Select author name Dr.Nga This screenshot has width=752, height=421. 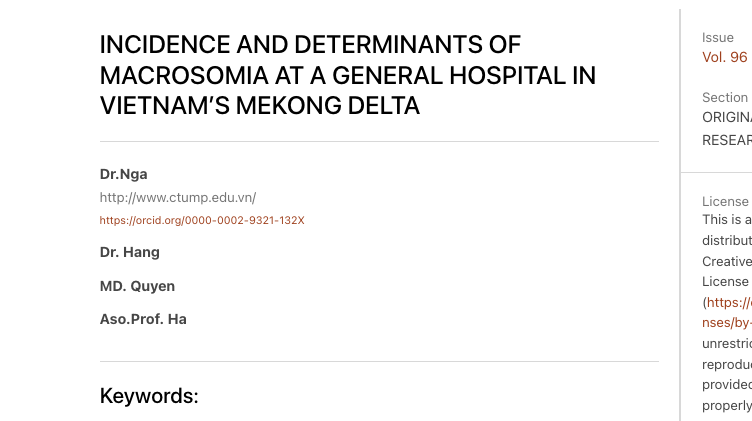coord(123,174)
